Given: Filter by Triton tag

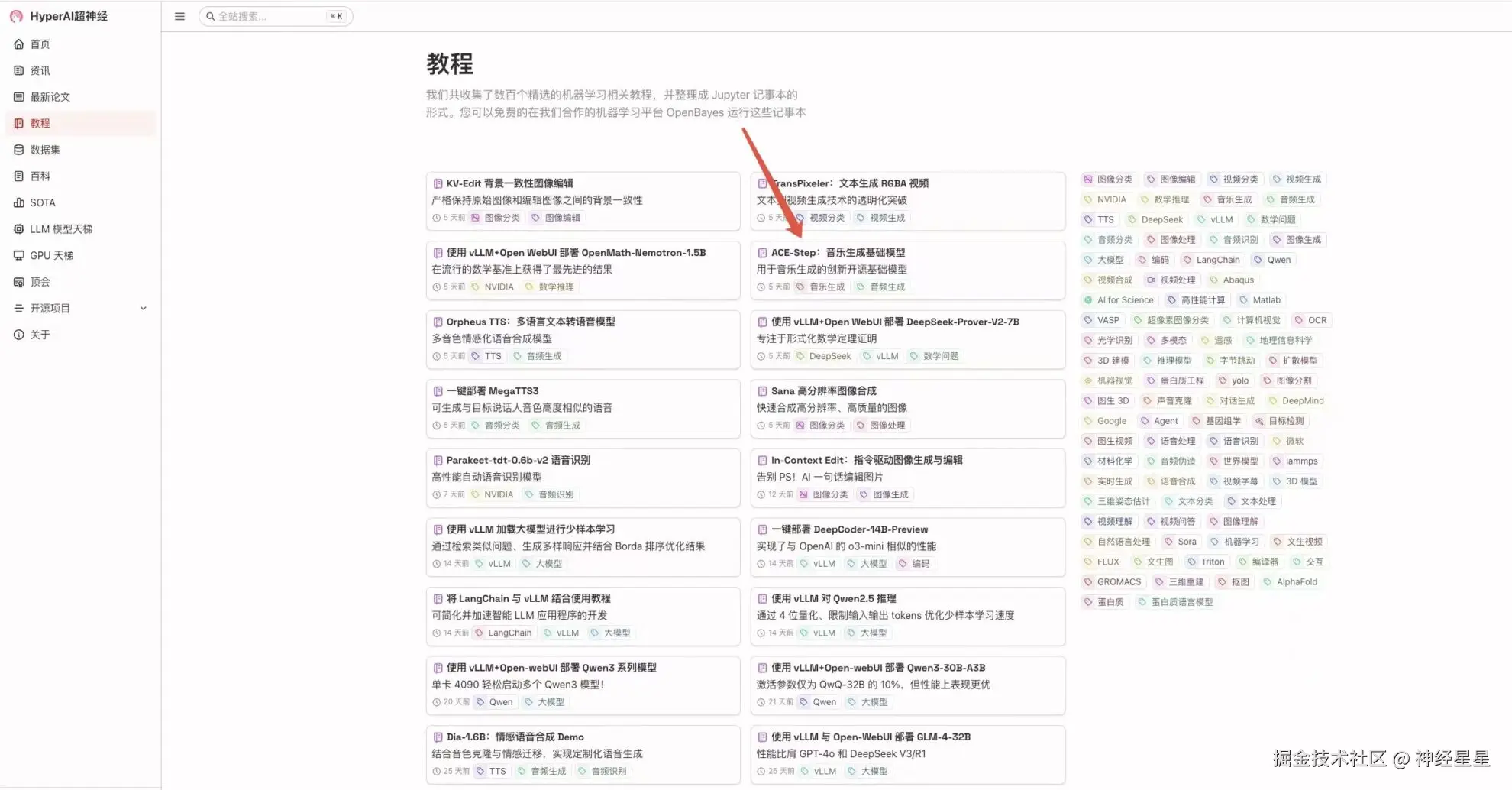Looking at the screenshot, I should pyautogui.click(x=1207, y=562).
